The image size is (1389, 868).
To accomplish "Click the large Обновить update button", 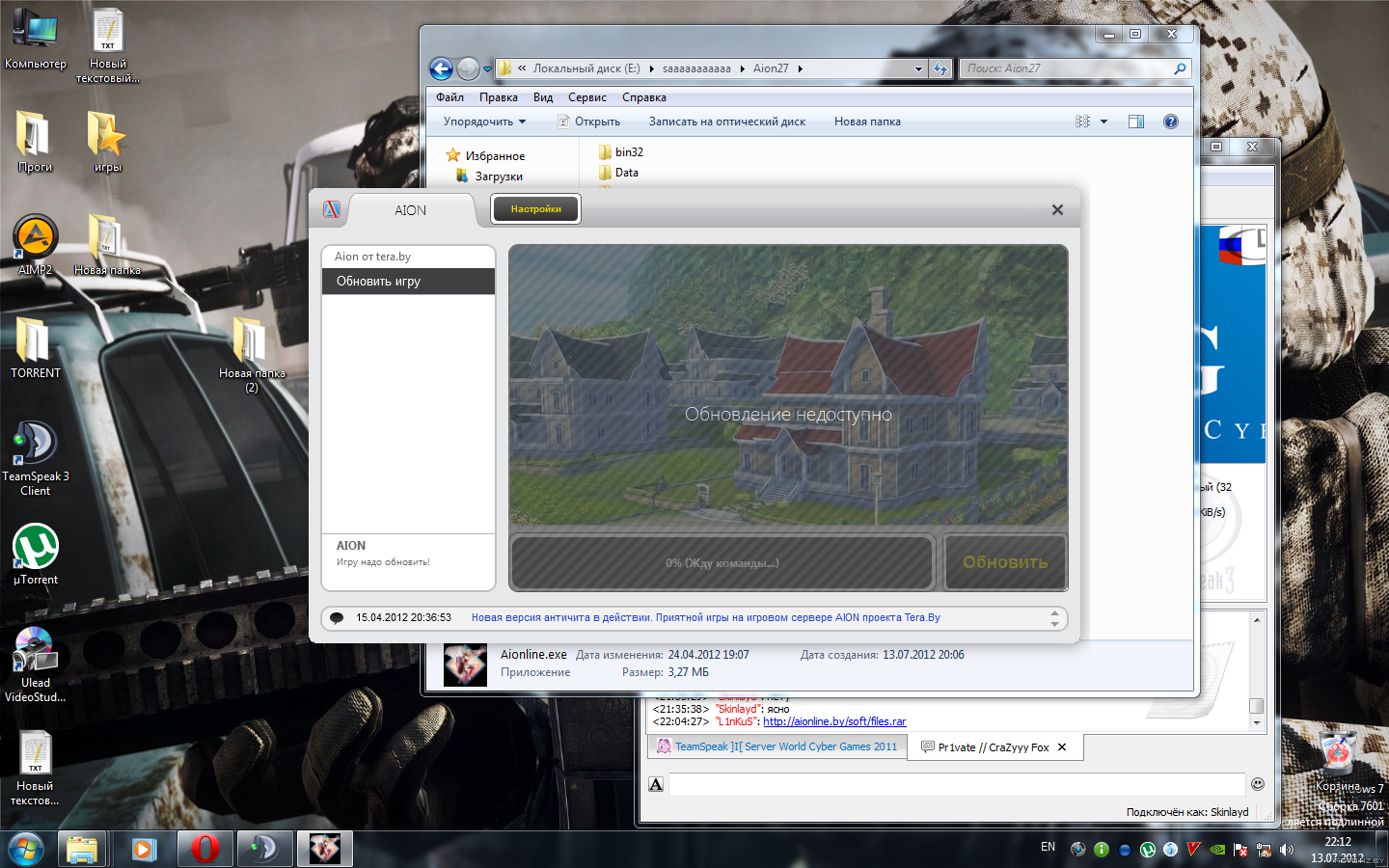I will [1005, 562].
